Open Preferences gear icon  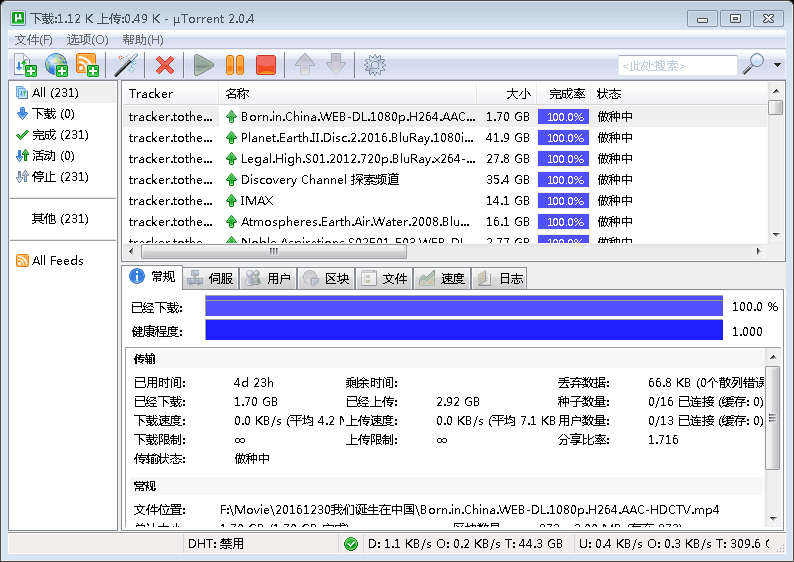pos(375,65)
